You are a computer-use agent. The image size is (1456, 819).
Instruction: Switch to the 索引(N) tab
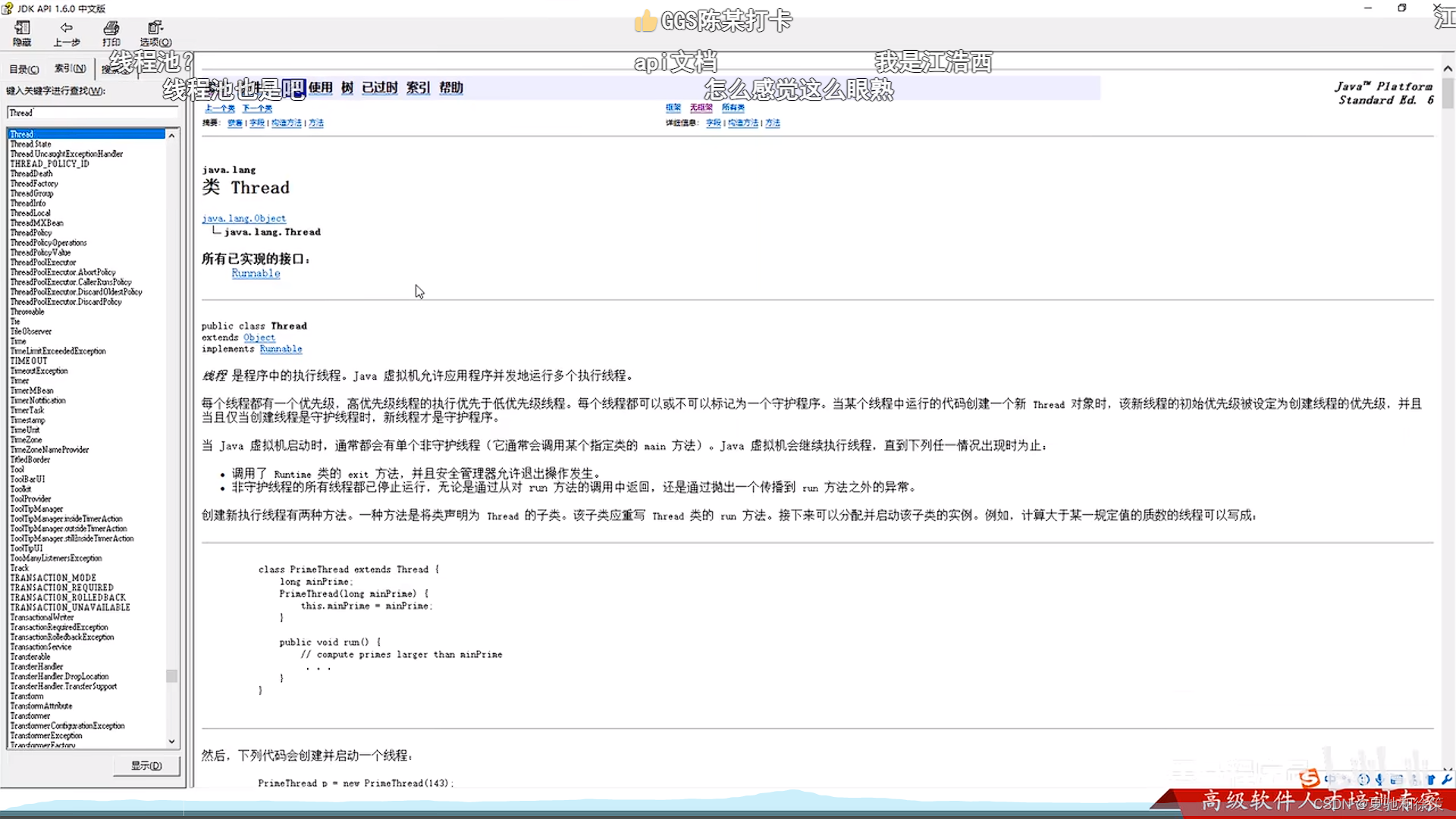[x=70, y=68]
